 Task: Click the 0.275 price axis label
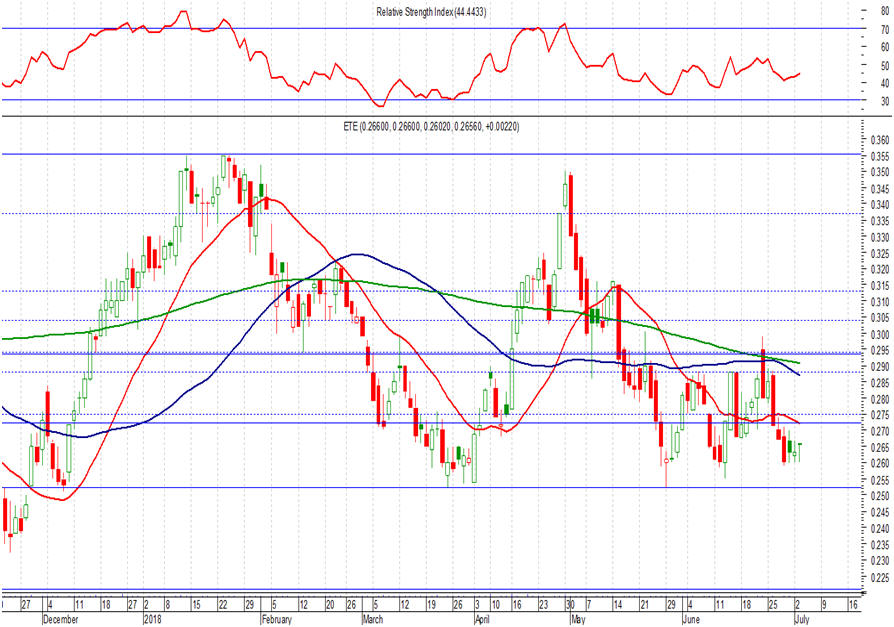(880, 415)
